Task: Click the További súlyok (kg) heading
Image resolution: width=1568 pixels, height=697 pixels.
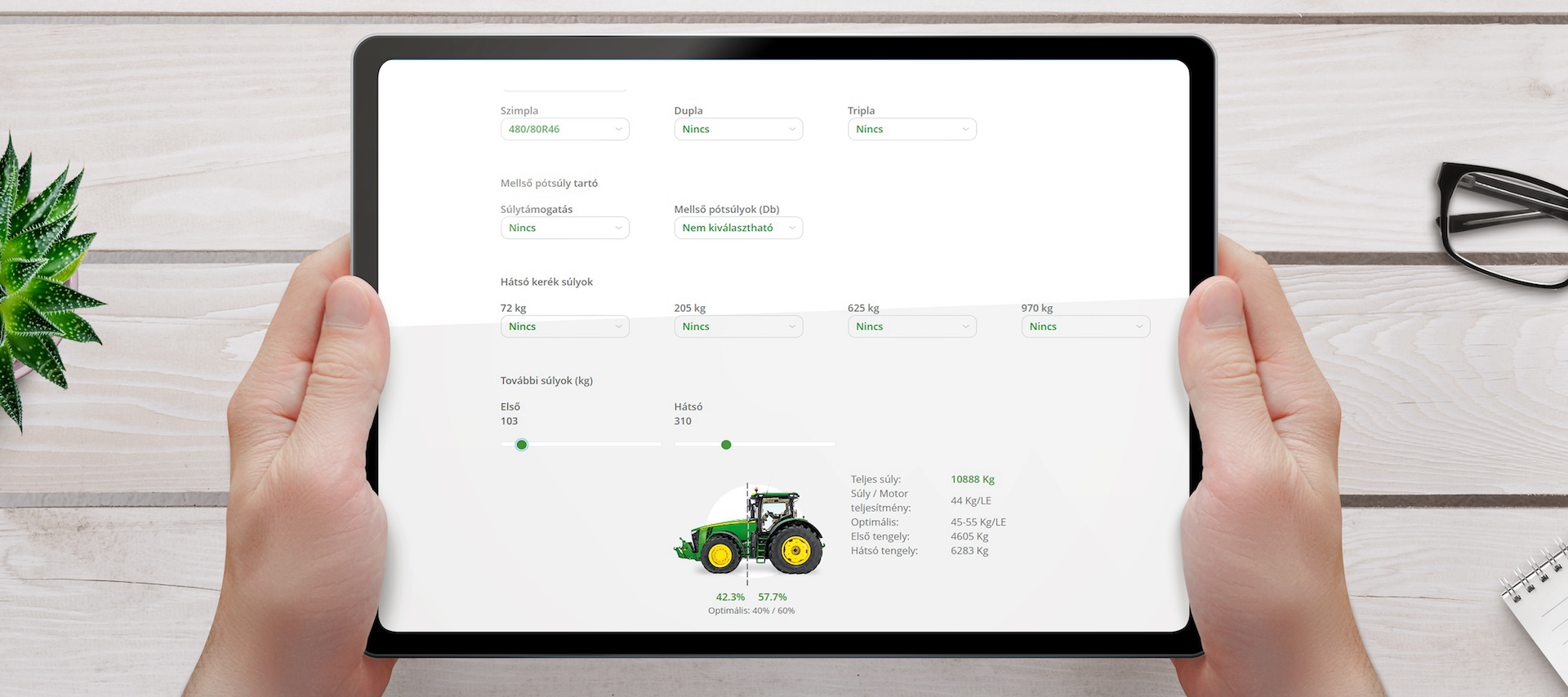Action: (x=546, y=381)
